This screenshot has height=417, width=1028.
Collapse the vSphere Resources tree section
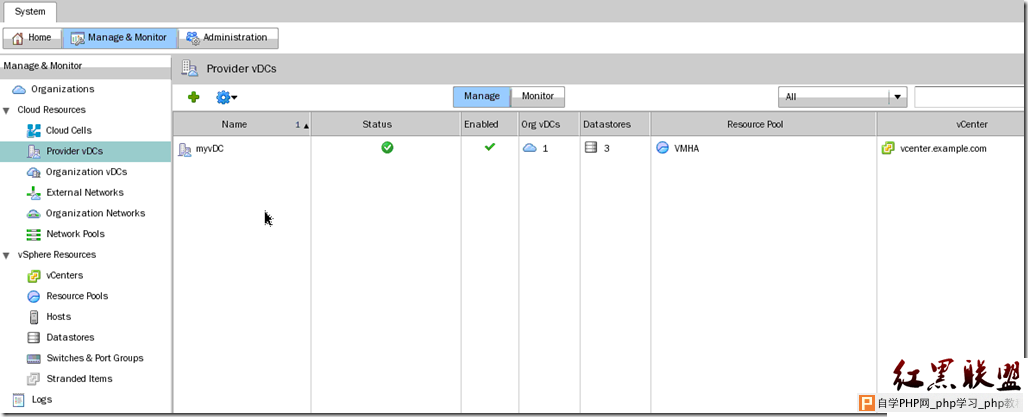coord(6,255)
